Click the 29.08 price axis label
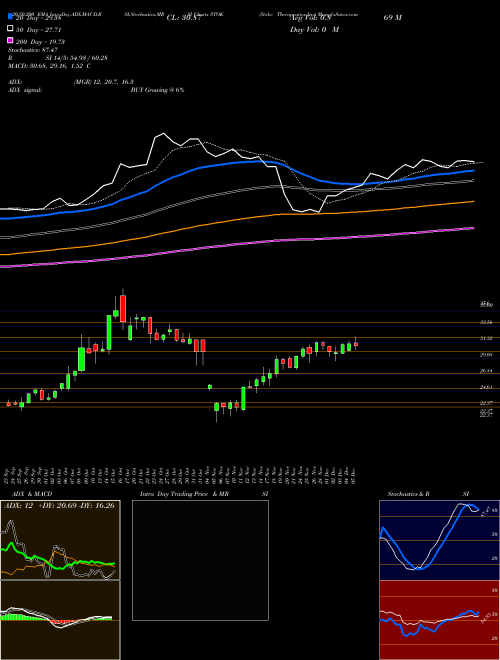500x660 pixels. pos(487,355)
